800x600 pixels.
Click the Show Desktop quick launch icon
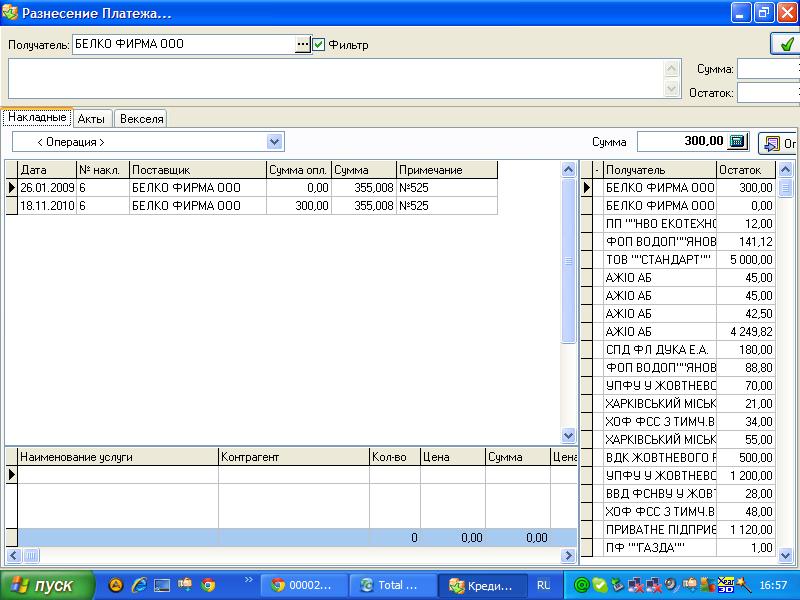pos(162,585)
